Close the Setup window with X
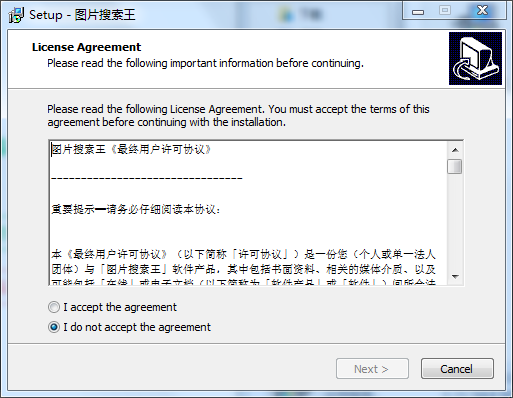 (x=482, y=11)
